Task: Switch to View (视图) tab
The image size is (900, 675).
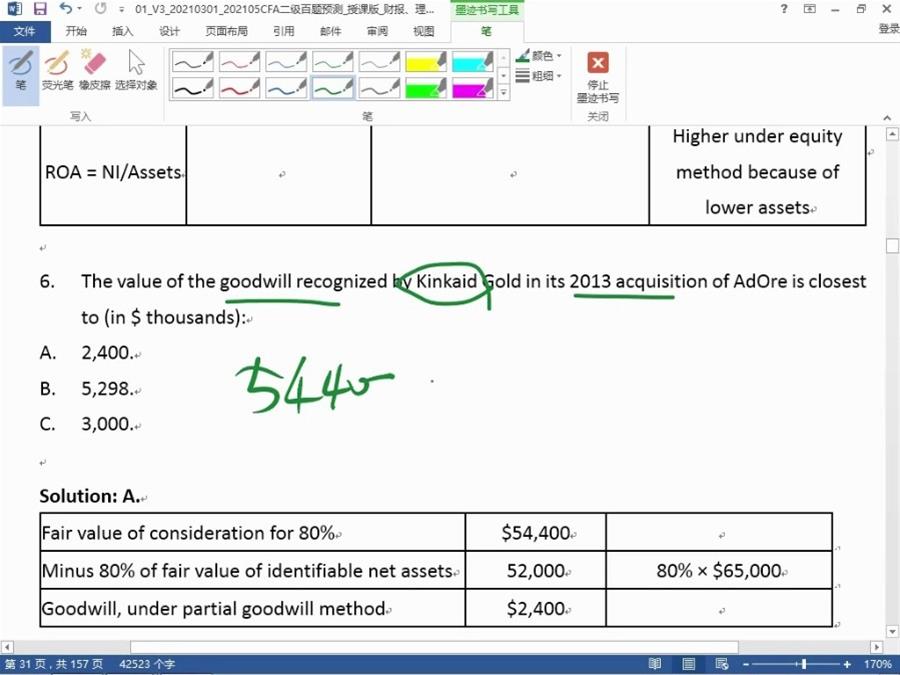Action: coord(424,31)
